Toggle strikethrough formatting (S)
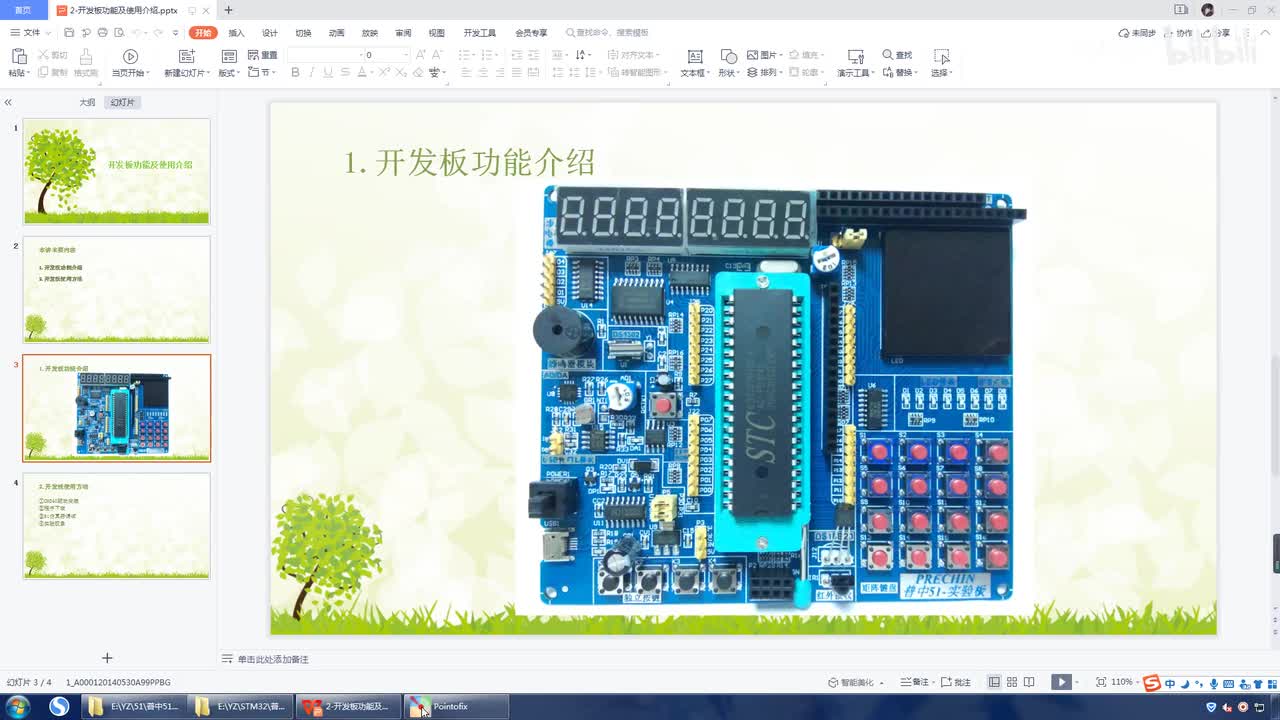The width and height of the screenshot is (1280, 720). [345, 72]
